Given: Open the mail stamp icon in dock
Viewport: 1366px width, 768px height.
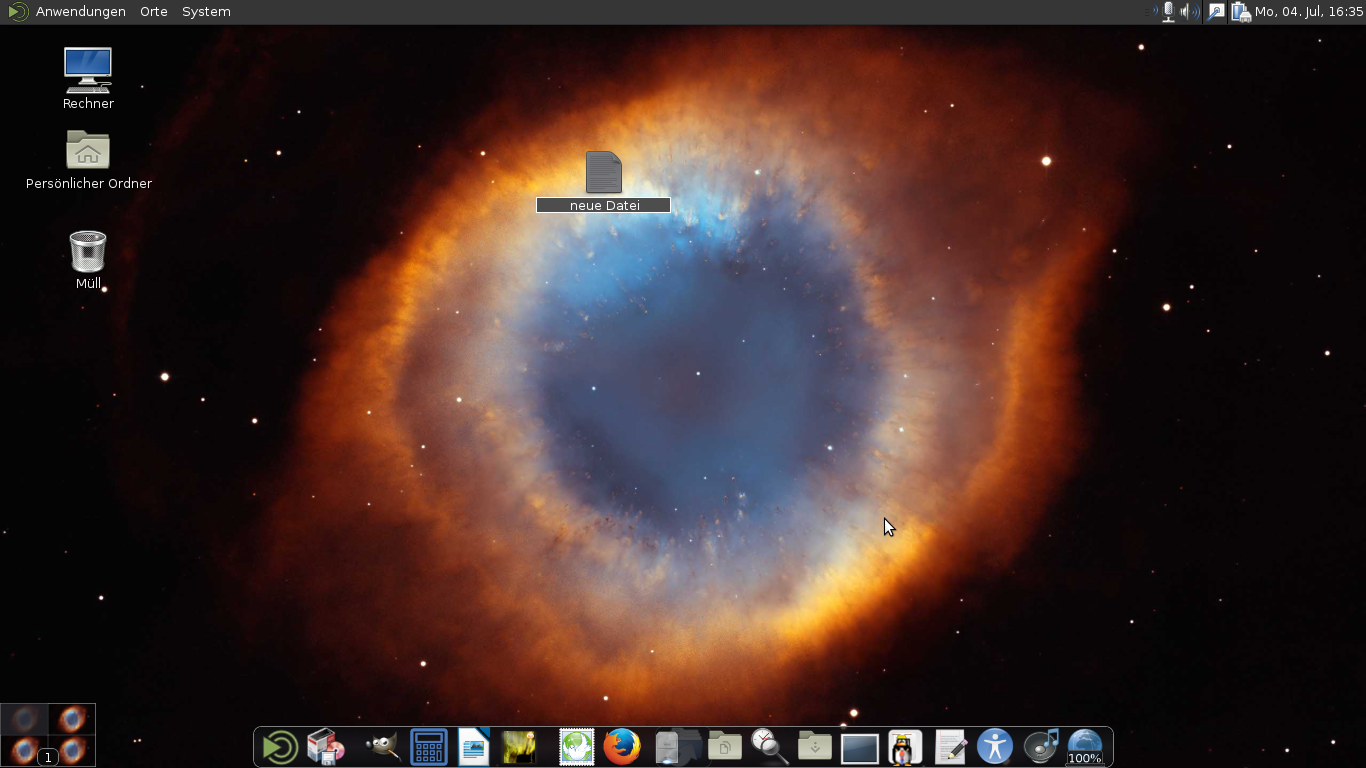Looking at the screenshot, I should 577,747.
